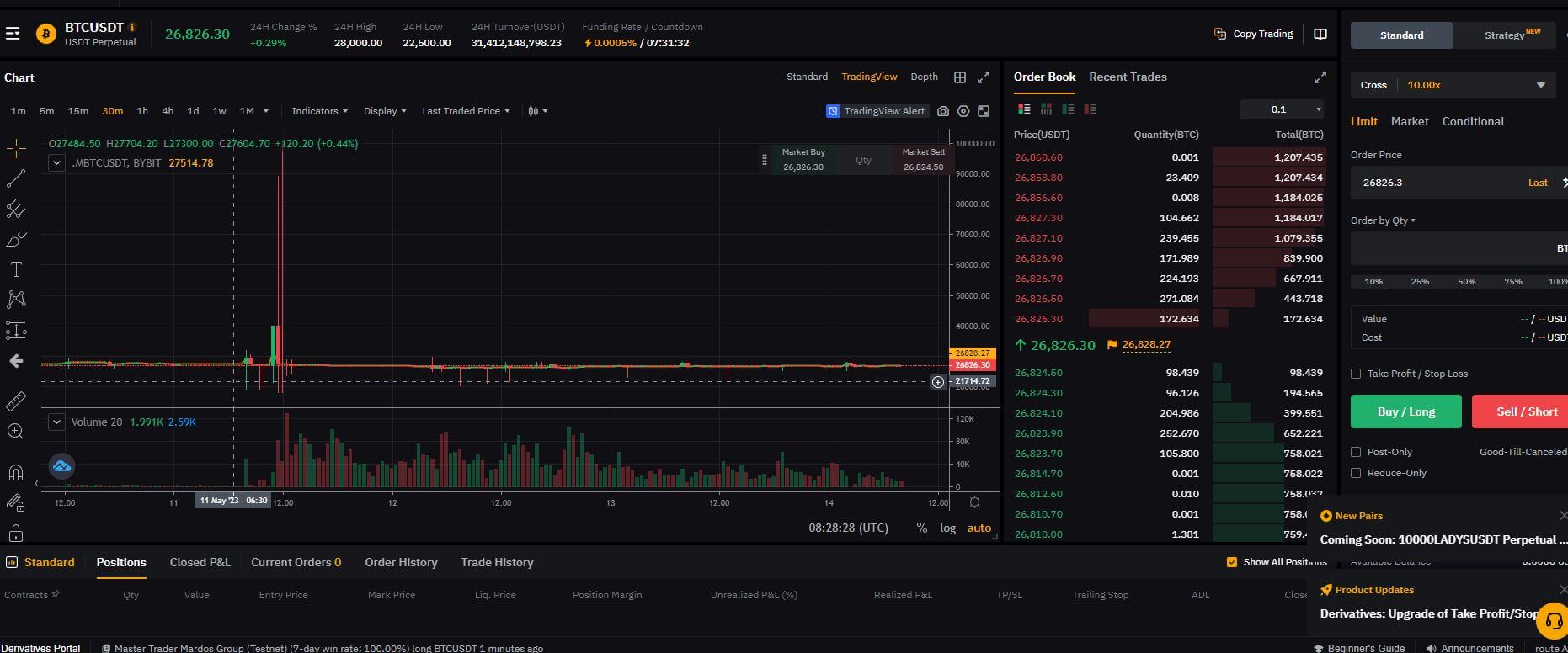
Task: Open the candlestick chart type dropdown
Action: (x=537, y=111)
